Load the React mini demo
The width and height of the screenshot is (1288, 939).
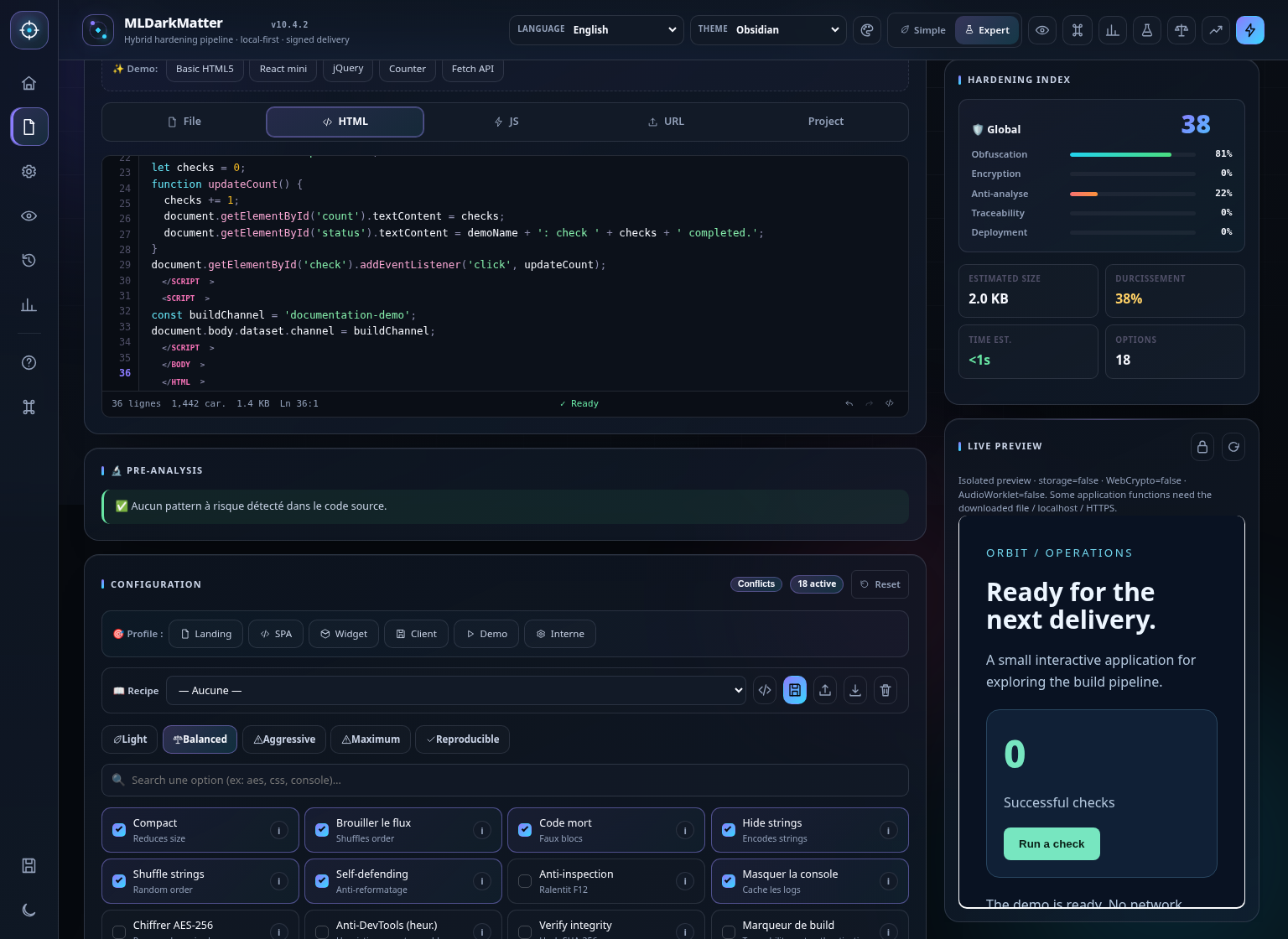click(x=283, y=69)
